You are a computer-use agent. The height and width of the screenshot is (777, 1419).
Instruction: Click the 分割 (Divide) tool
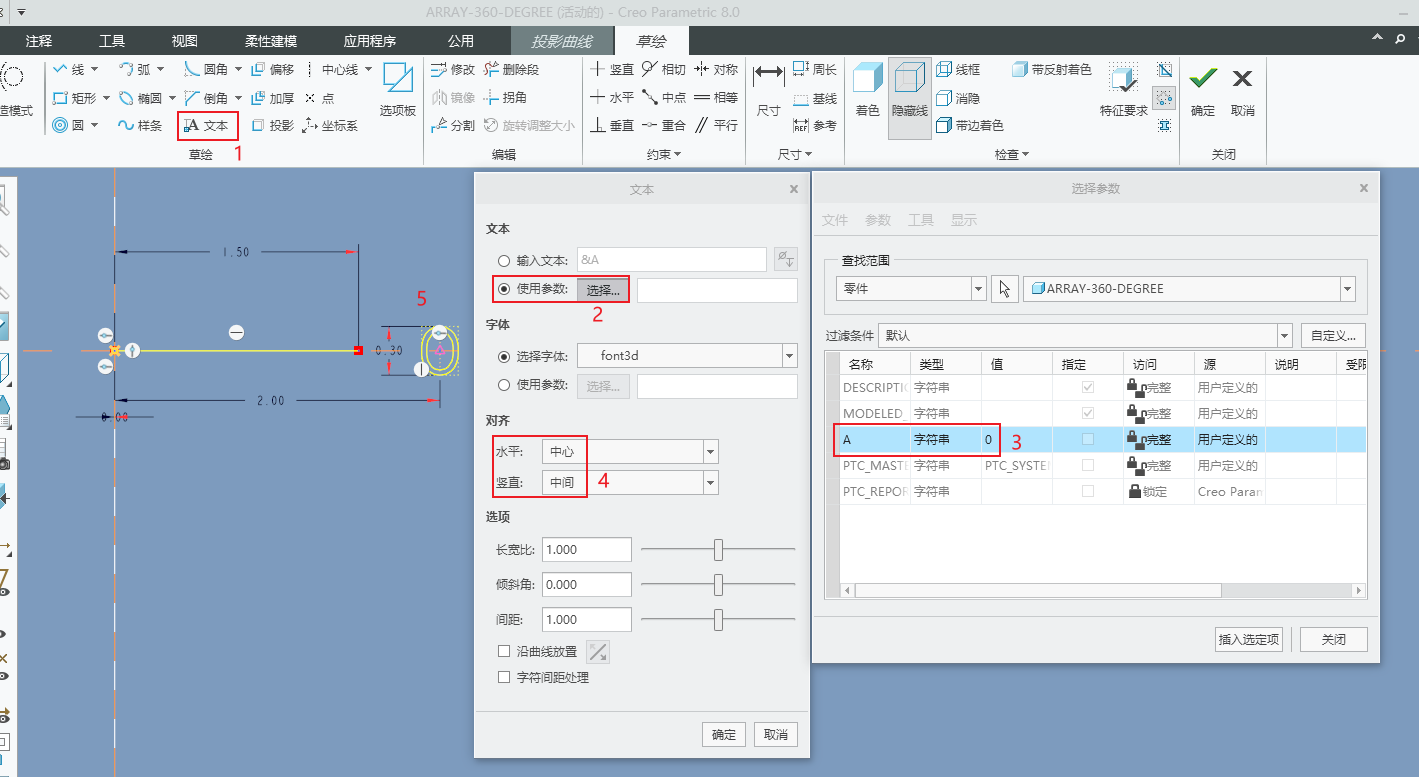pos(453,126)
